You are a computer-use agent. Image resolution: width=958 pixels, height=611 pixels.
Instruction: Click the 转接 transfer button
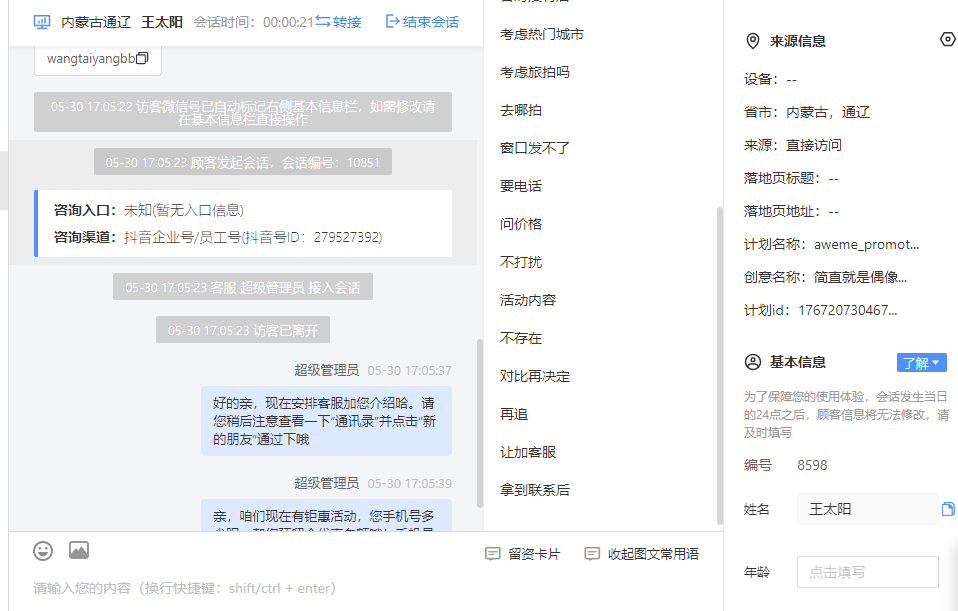point(338,22)
